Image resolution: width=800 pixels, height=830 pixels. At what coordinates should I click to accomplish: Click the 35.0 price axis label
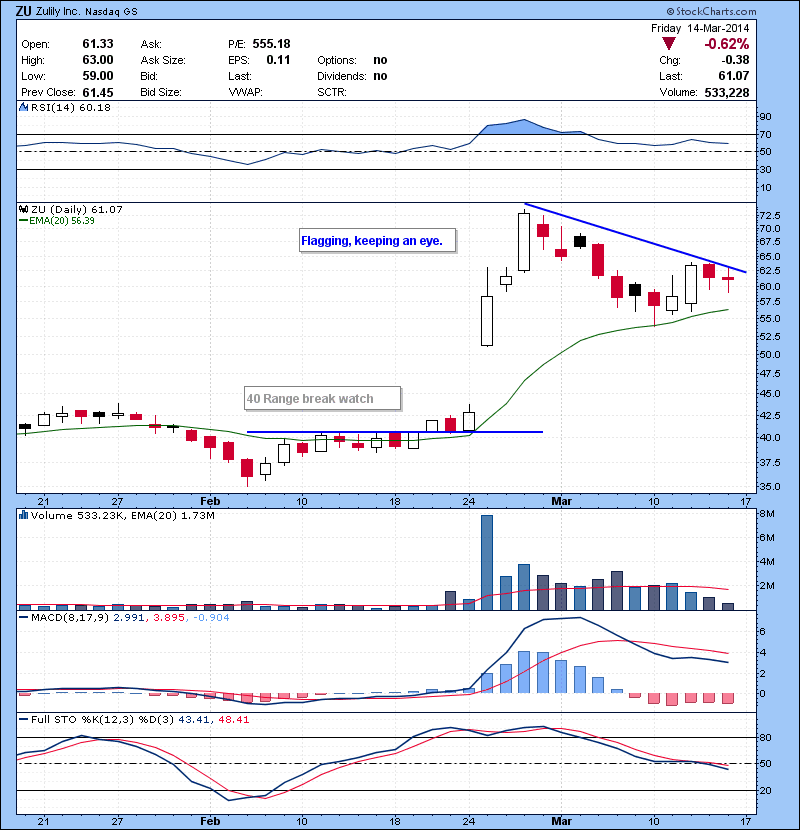(769, 486)
